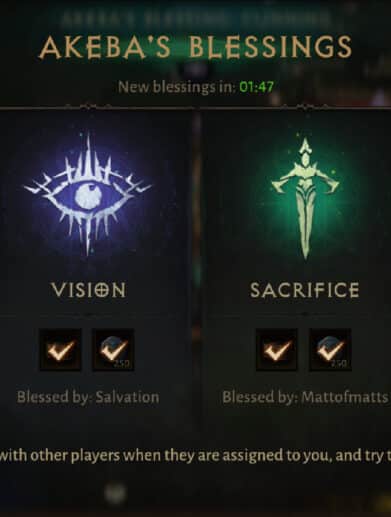The image size is (391, 517).
Task: Click the Akeba's Blessings header
Action: 196,47
